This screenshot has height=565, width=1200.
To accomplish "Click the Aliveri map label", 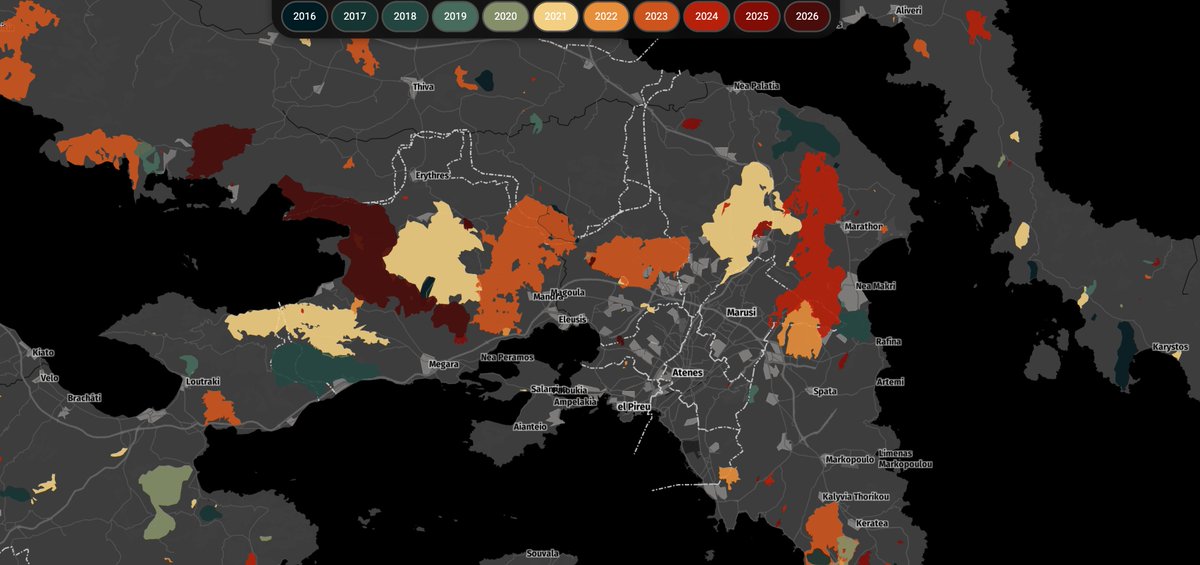I will tap(907, 9).
